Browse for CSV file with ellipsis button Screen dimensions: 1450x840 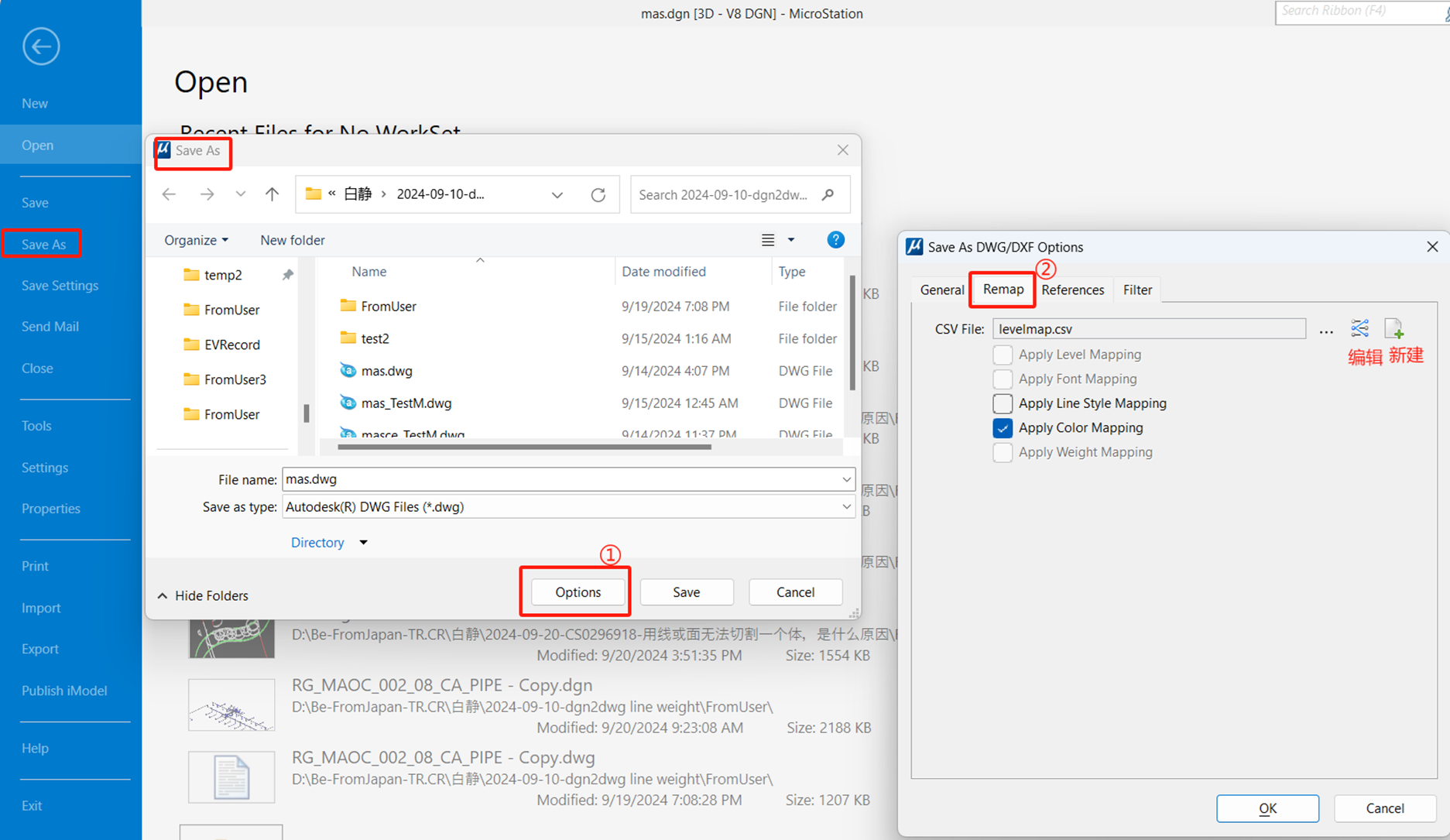pyautogui.click(x=1326, y=331)
